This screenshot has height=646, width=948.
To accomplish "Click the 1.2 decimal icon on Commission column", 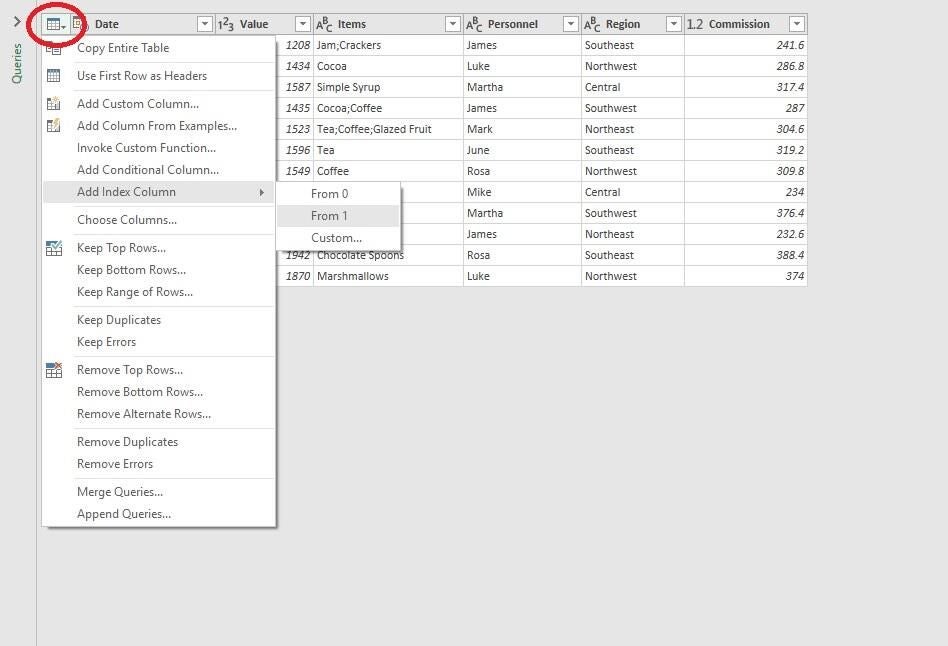I will click(x=696, y=22).
